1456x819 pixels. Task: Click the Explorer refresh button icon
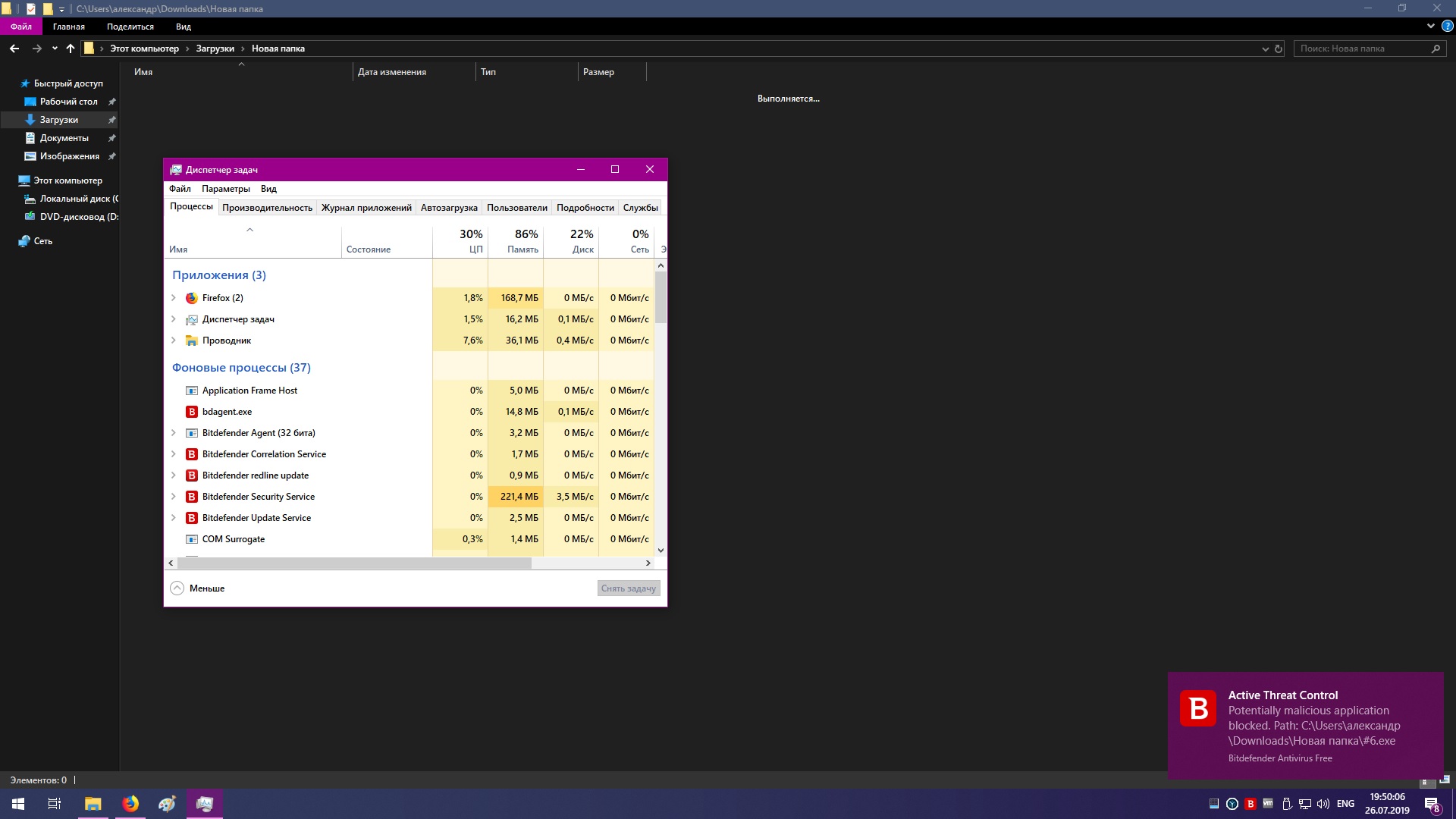1279,49
